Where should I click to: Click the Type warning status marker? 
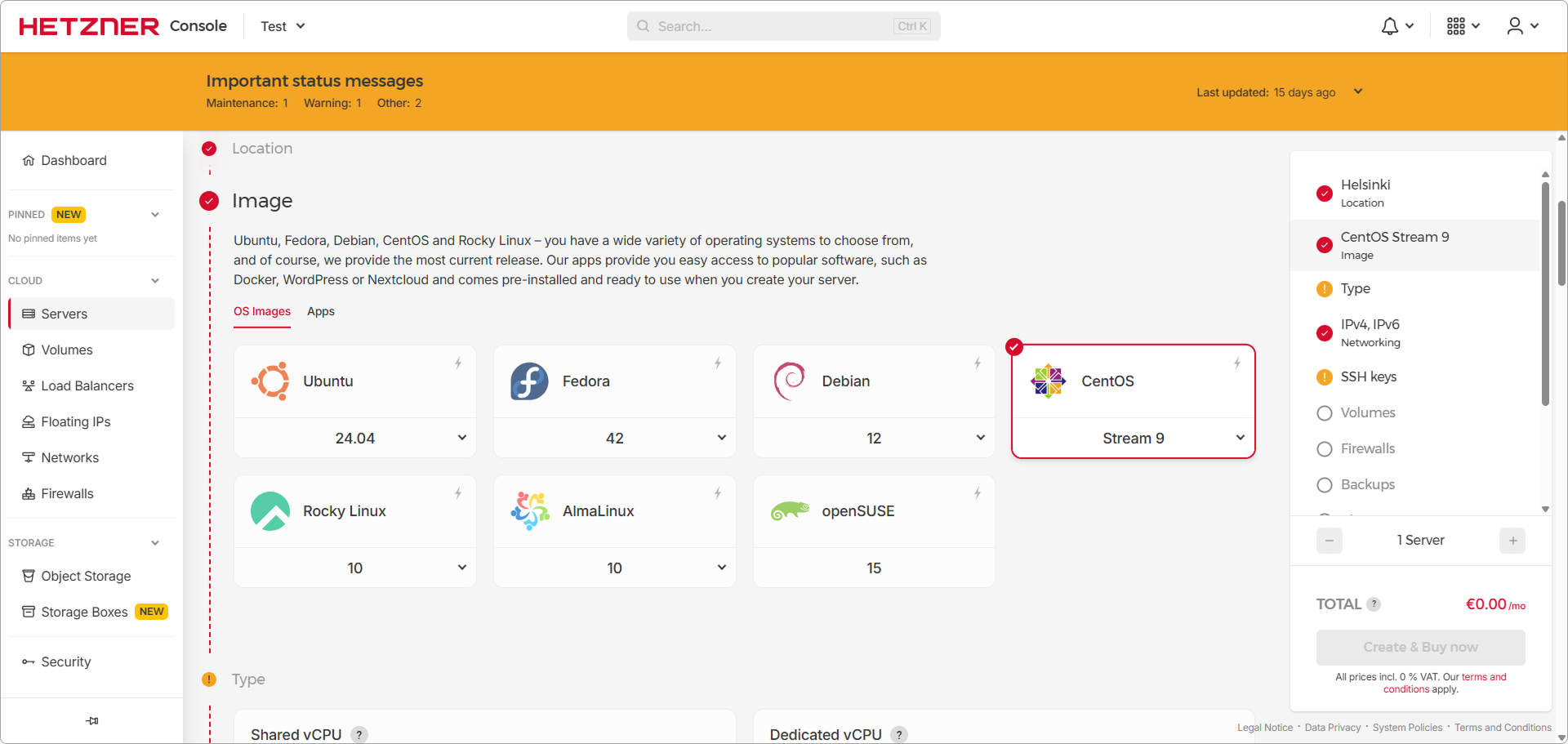(x=1325, y=289)
